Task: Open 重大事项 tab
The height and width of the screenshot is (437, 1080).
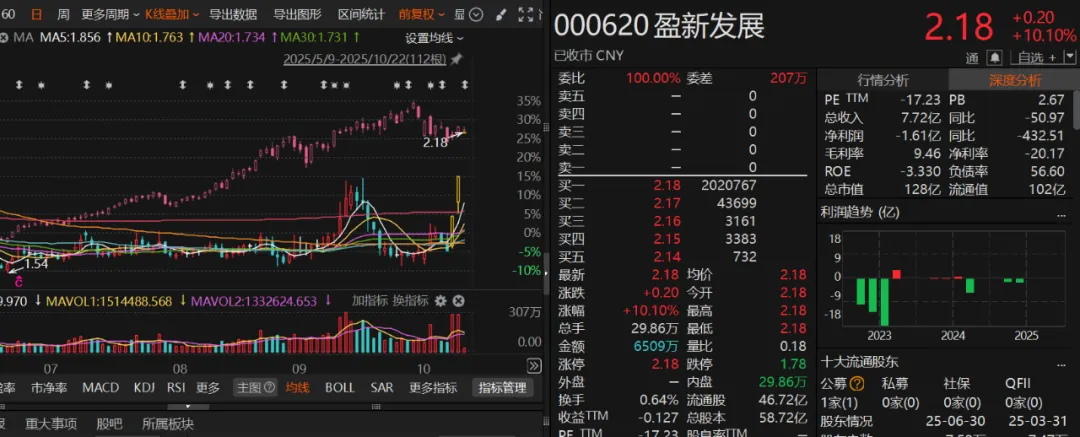Action: click(51, 424)
